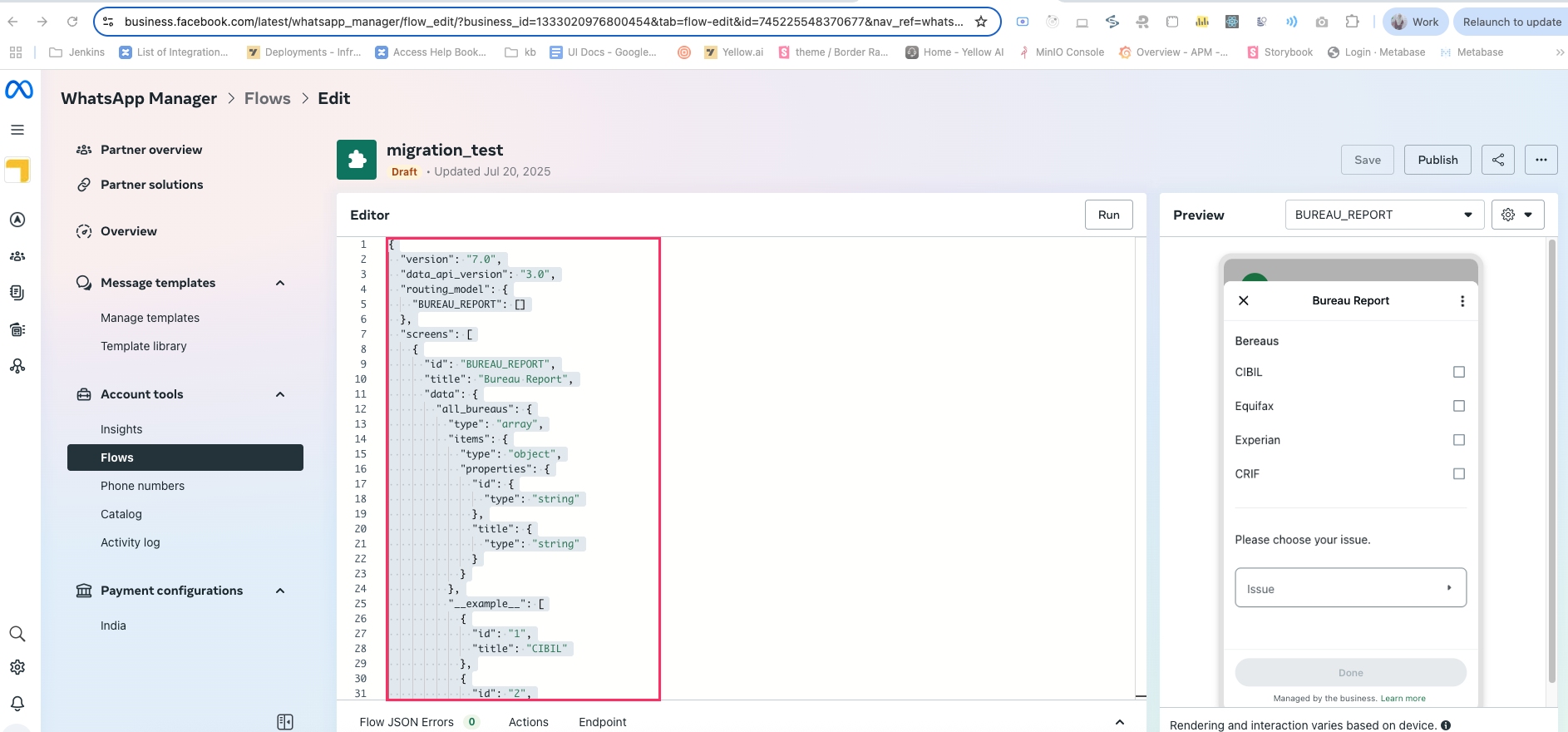
Task: Open Activity log page
Action: (131, 542)
